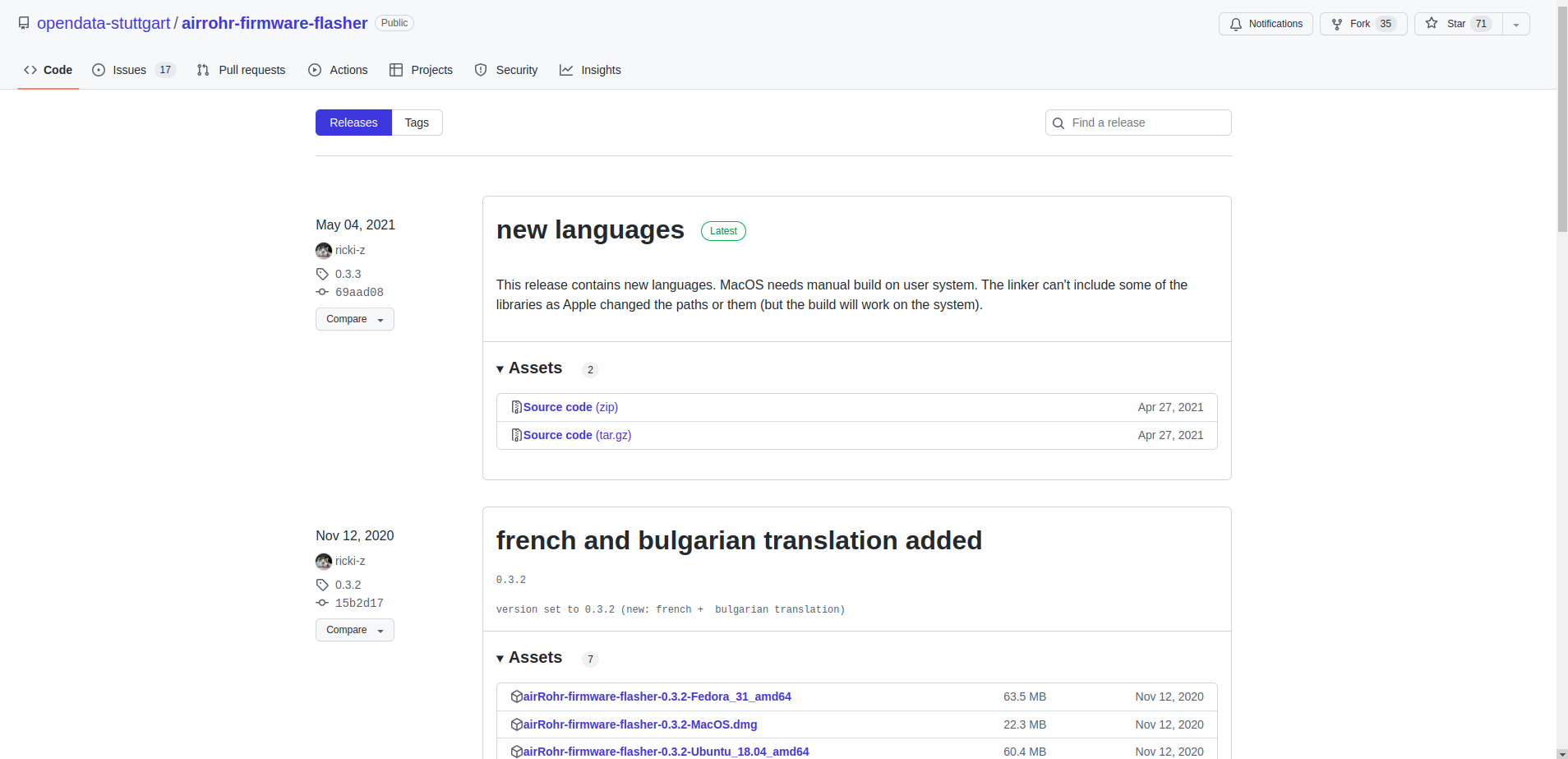
Task: Open commit 15b2d17
Action: point(359,603)
